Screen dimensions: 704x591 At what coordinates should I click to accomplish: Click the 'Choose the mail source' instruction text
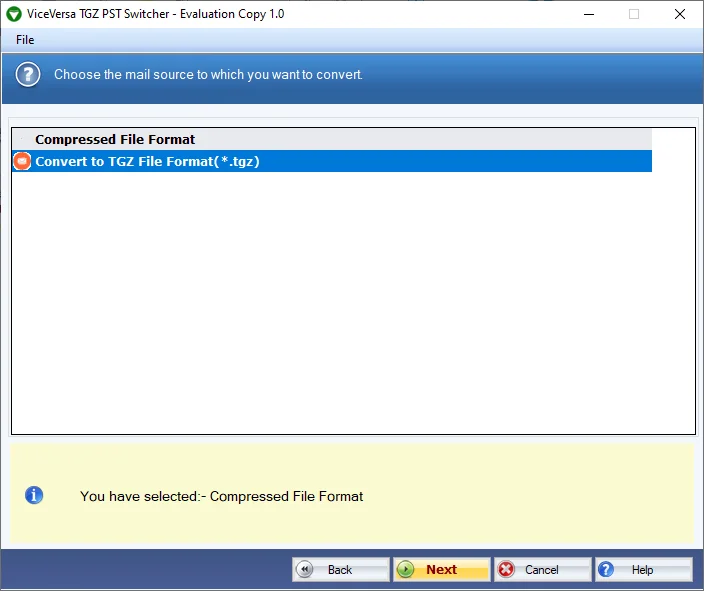click(x=208, y=75)
